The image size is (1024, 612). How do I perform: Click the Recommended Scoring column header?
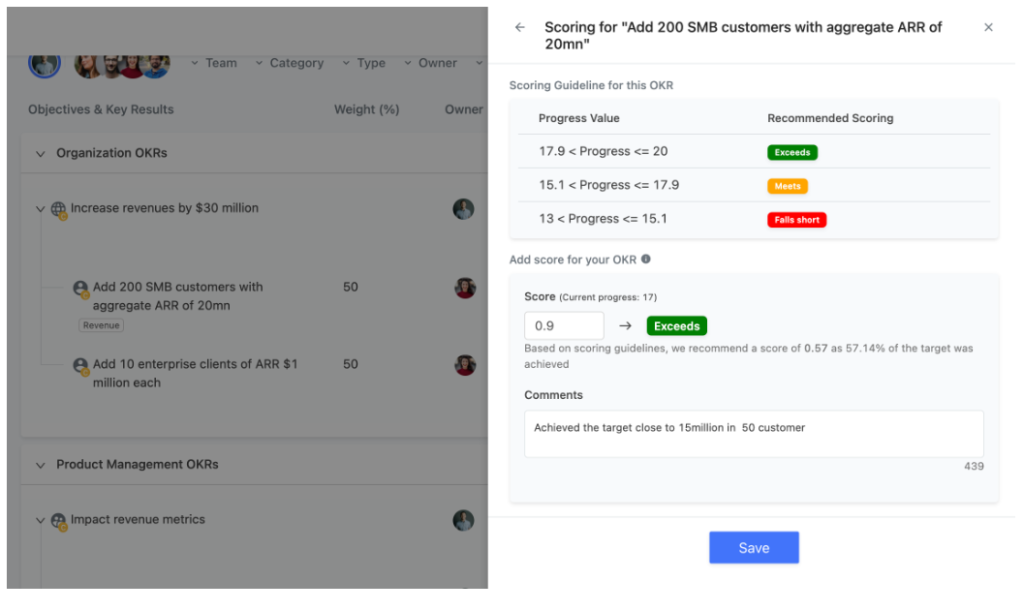point(830,118)
